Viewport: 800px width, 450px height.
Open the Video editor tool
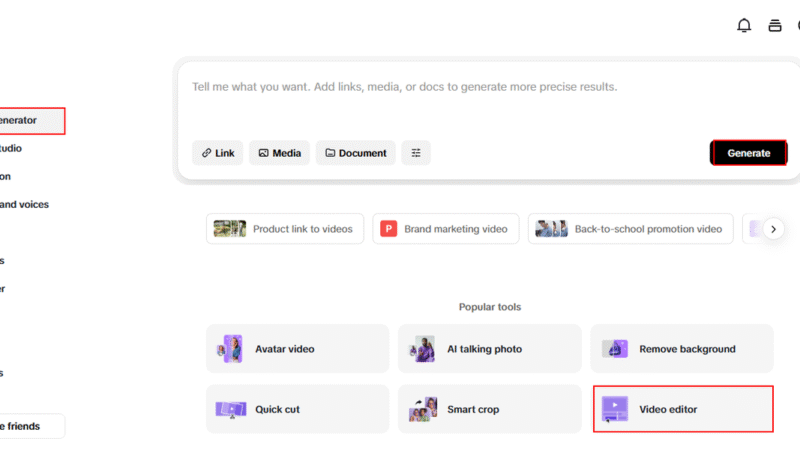[x=683, y=409]
